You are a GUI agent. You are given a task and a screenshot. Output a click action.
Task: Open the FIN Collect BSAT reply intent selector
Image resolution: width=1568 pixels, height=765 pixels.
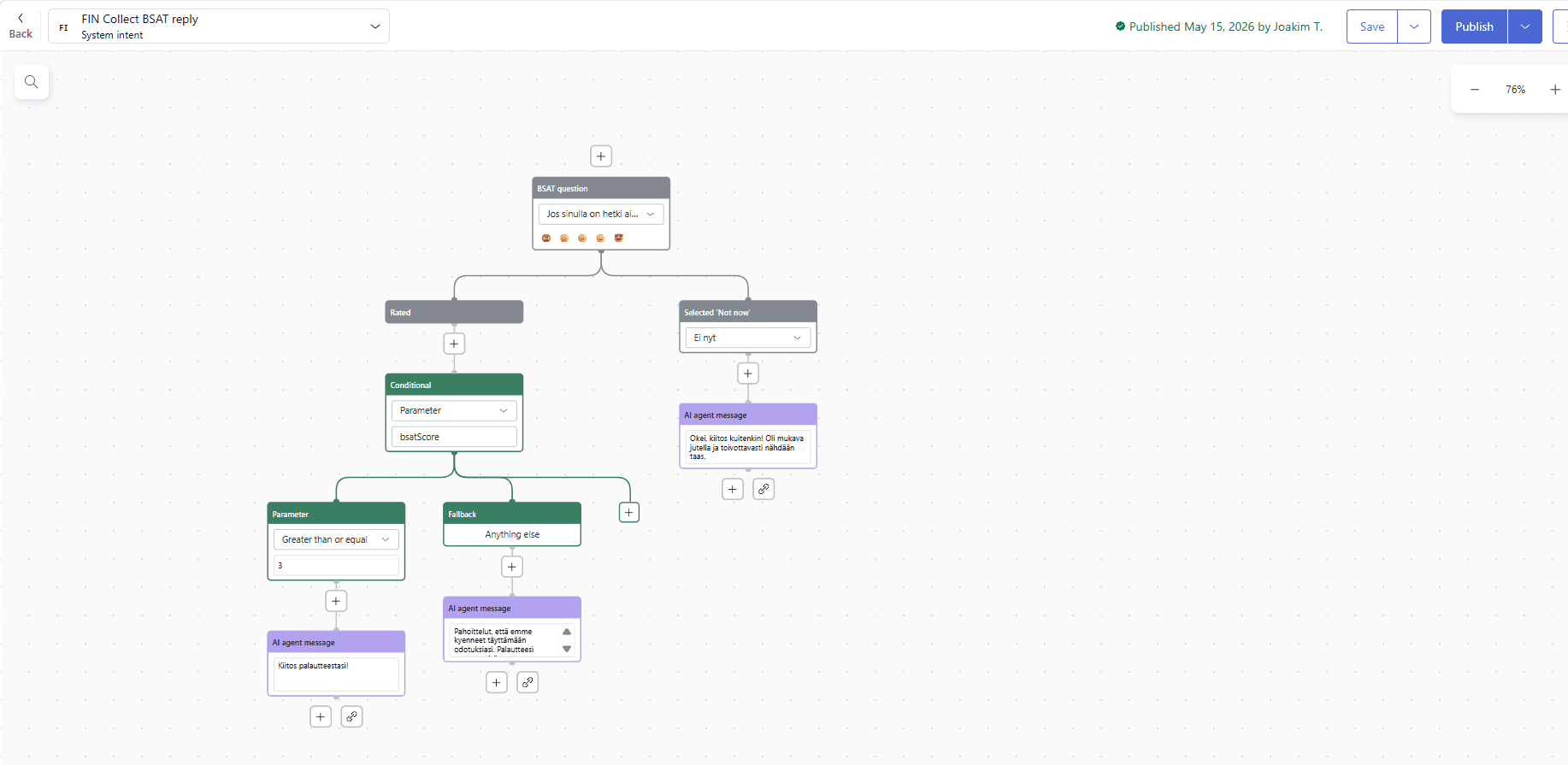tap(219, 26)
